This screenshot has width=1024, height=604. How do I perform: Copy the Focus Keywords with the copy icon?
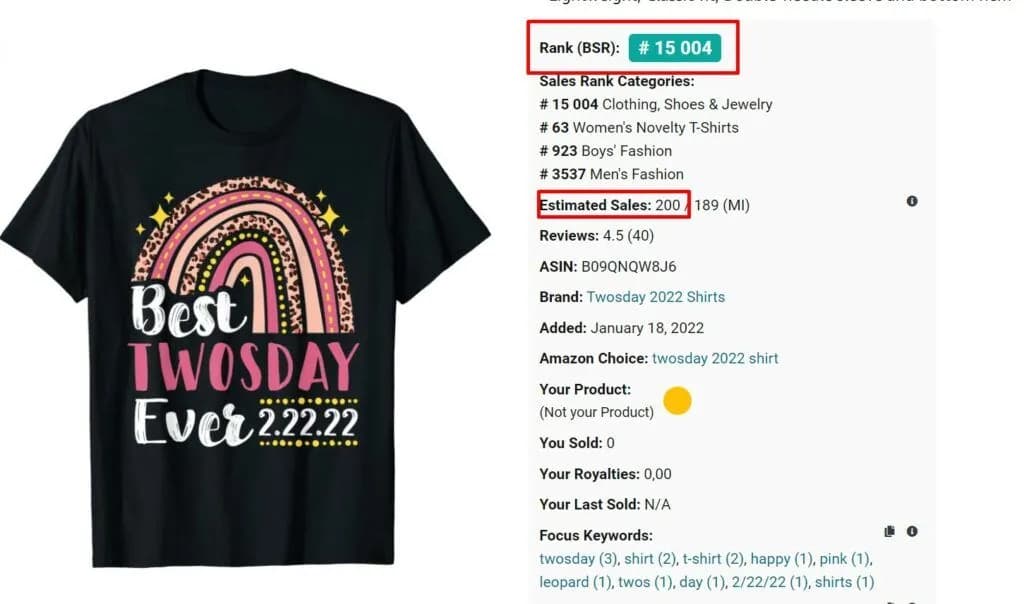click(890, 532)
